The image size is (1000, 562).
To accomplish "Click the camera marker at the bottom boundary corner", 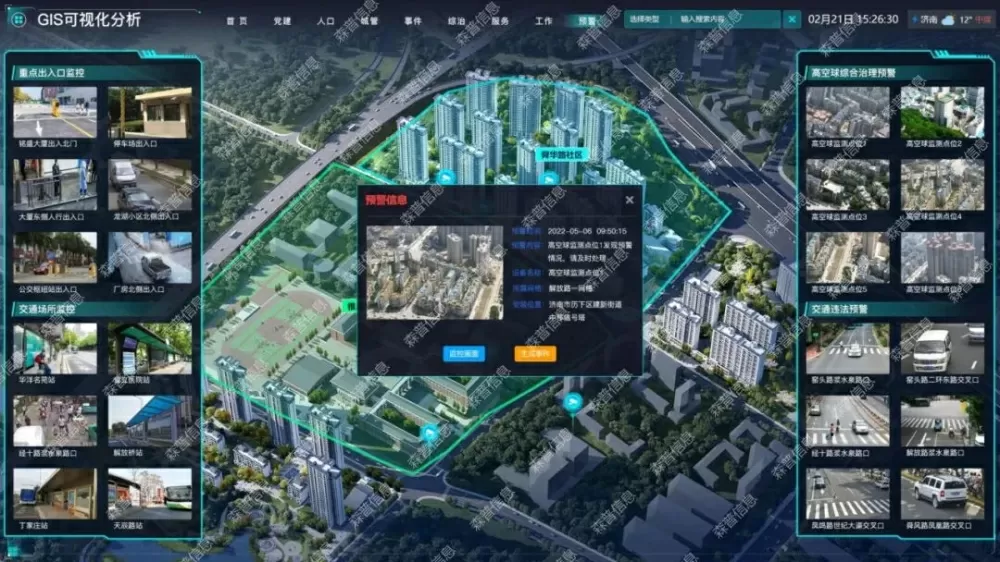I will [x=430, y=432].
